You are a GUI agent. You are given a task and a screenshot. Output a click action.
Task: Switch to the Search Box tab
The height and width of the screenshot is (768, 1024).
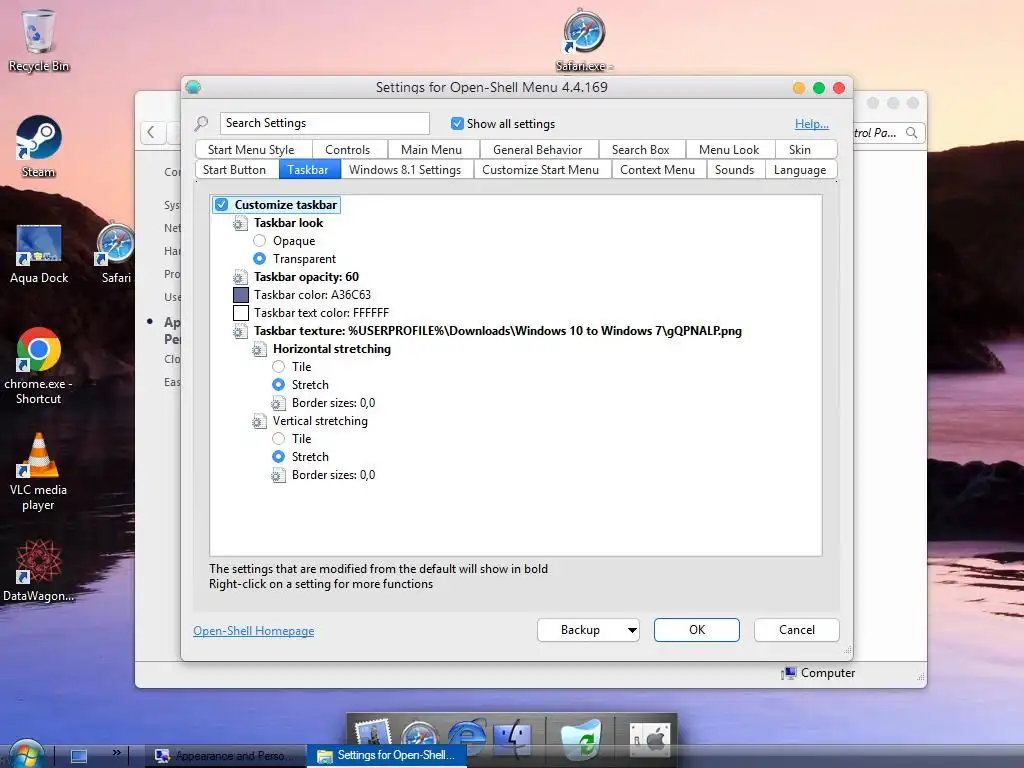(641, 150)
